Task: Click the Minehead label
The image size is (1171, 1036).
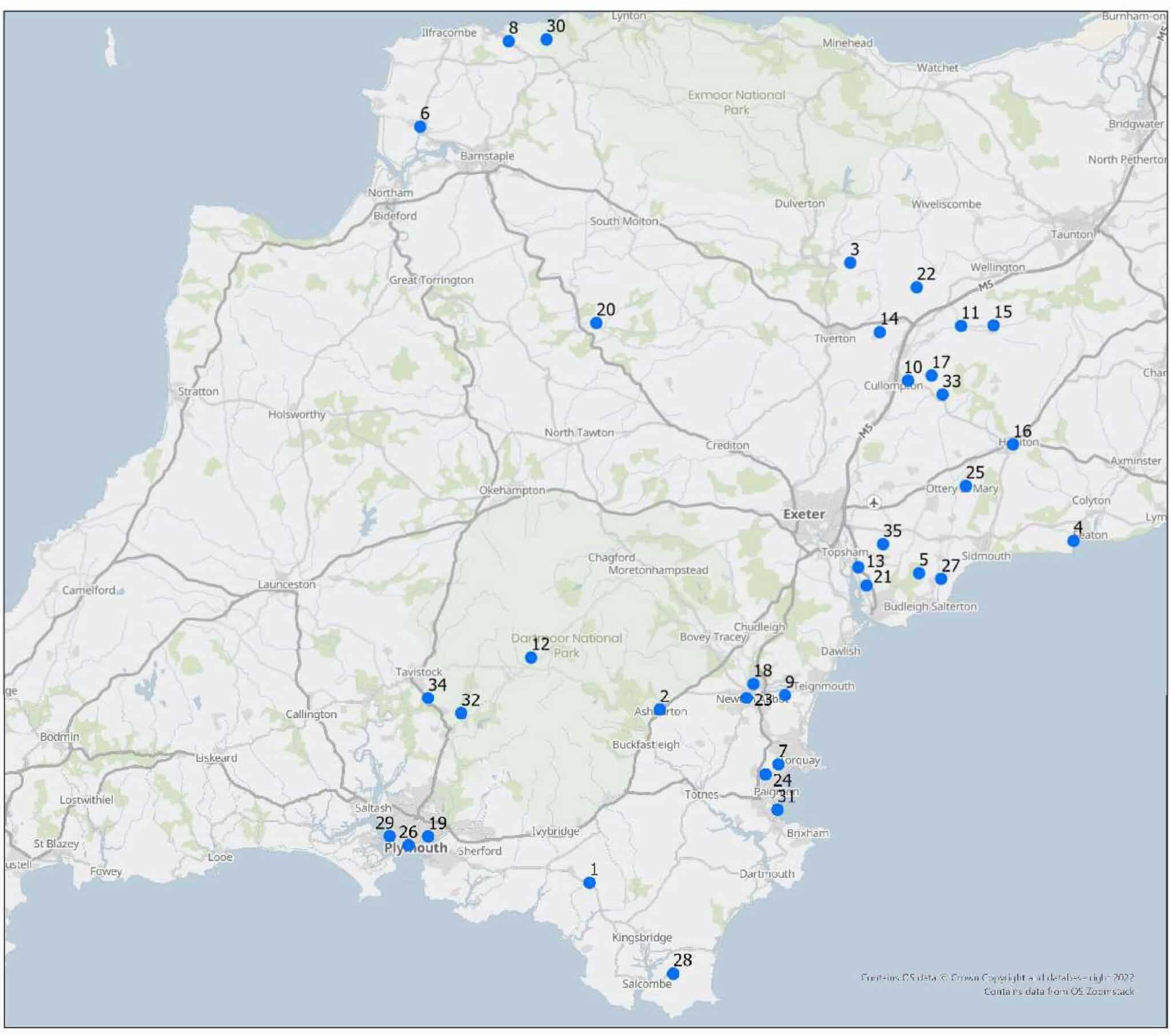Action: tap(847, 43)
